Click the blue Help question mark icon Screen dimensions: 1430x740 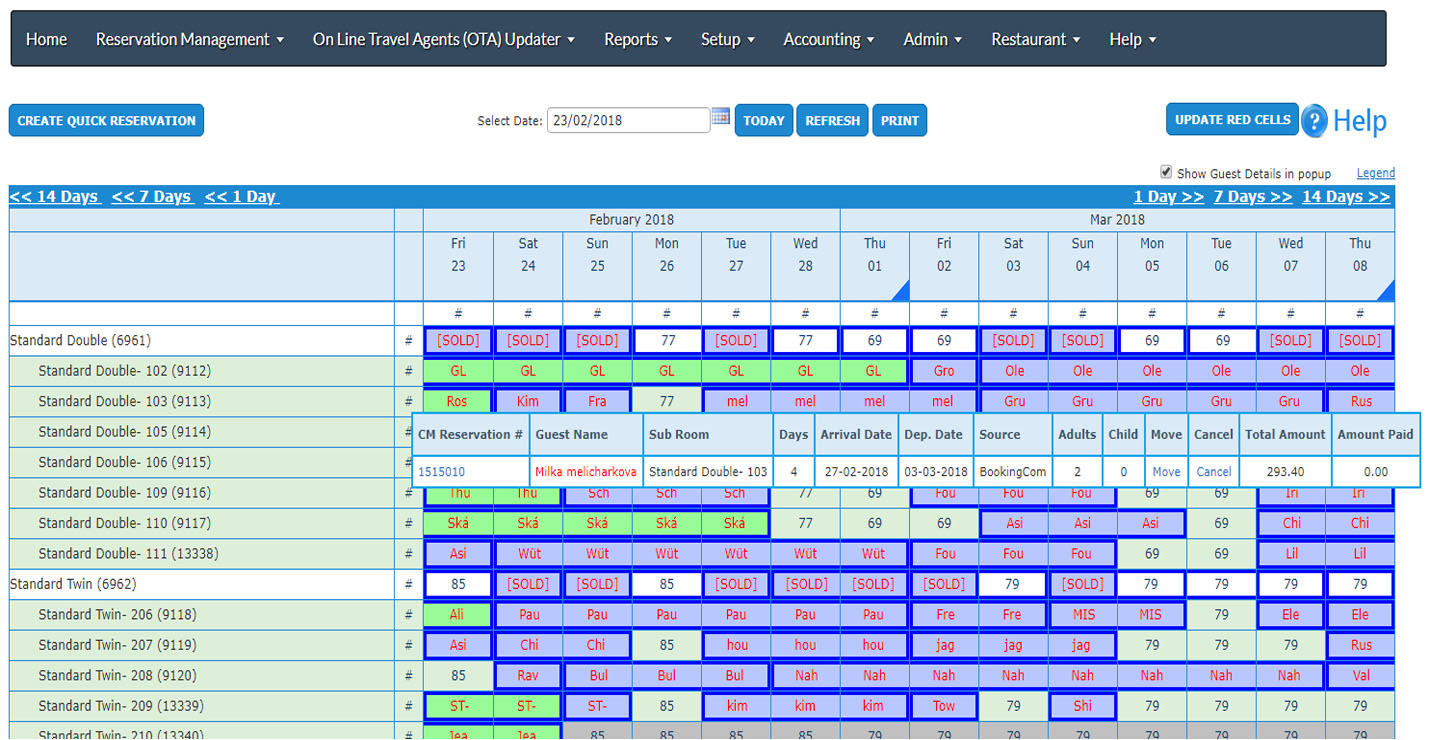pyautogui.click(x=1314, y=121)
